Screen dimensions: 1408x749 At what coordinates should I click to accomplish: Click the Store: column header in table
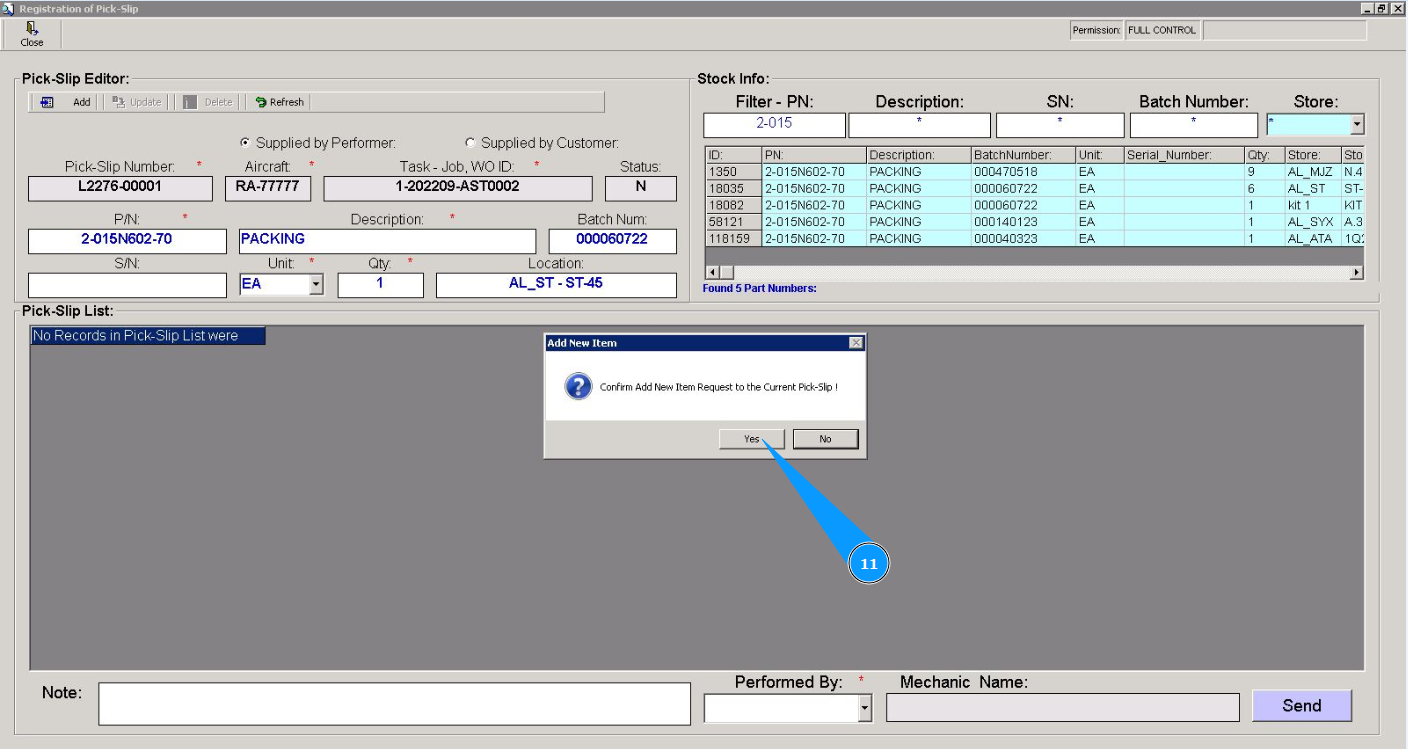[x=1312, y=155]
